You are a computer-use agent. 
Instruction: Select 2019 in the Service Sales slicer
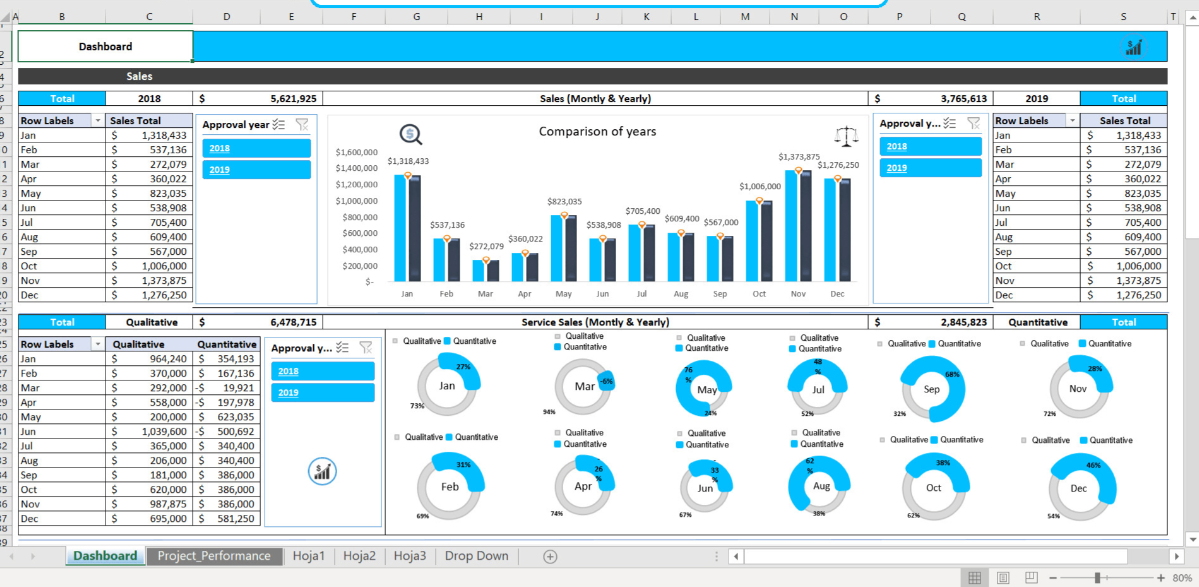click(x=322, y=392)
